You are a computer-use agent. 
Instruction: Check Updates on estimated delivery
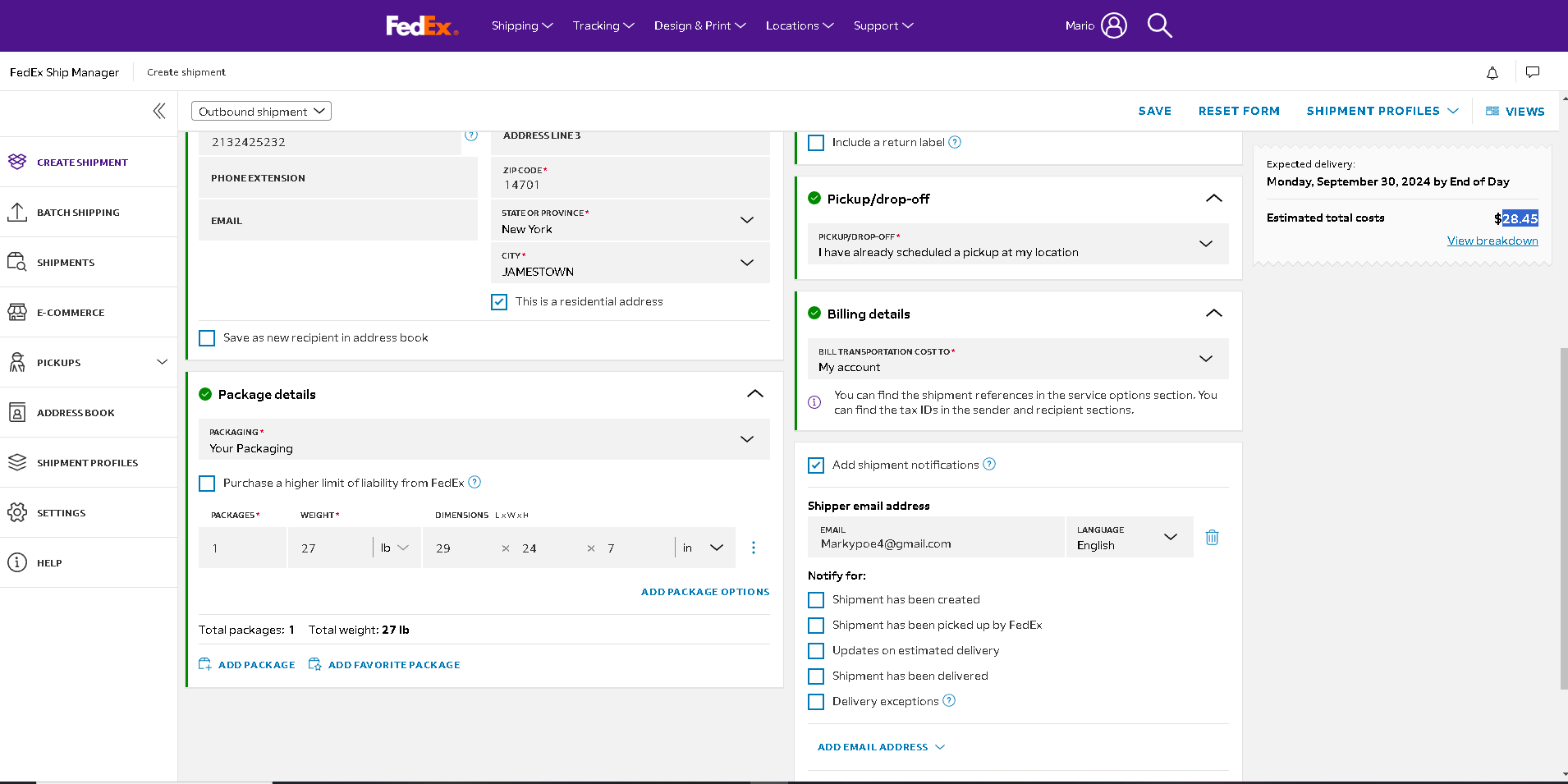(x=816, y=651)
